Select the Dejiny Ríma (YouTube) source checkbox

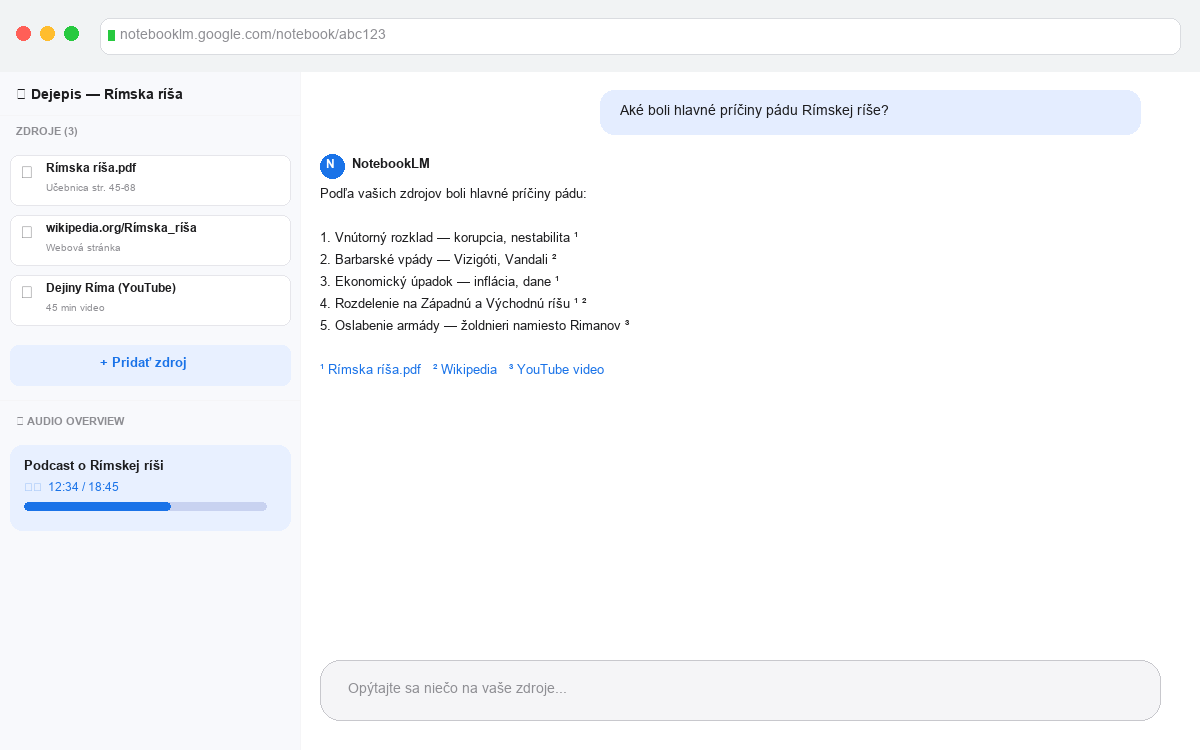point(26,291)
